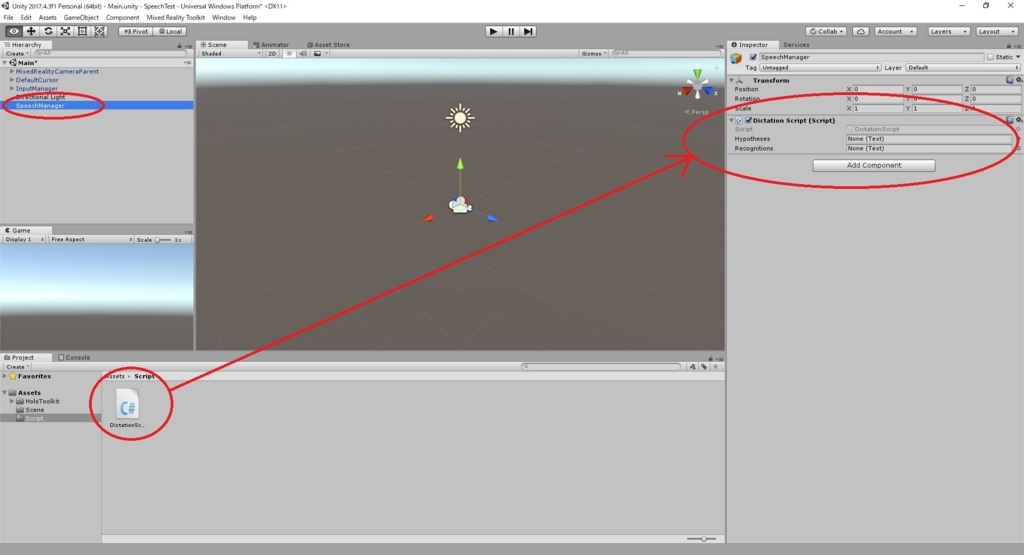The width and height of the screenshot is (1024, 555).
Task: Open the Transform component gear menu
Action: coord(1019,80)
